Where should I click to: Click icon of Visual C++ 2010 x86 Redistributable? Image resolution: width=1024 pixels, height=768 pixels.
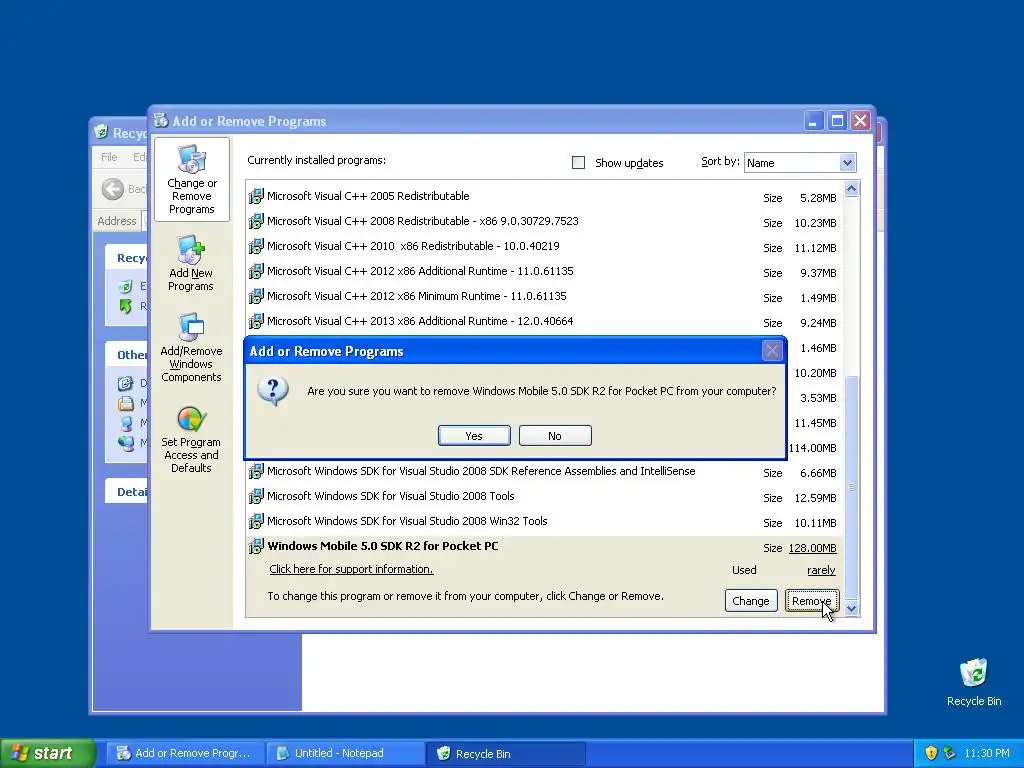pos(256,246)
